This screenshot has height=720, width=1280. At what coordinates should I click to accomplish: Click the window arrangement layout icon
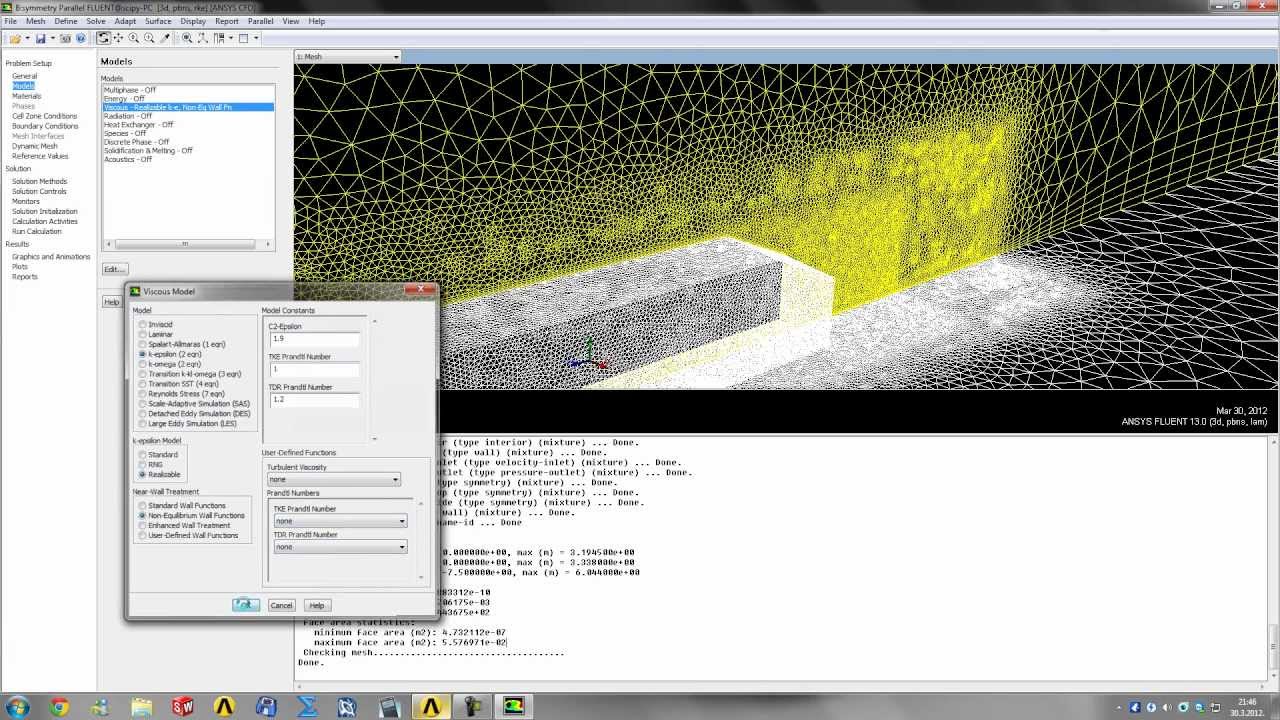click(219, 38)
